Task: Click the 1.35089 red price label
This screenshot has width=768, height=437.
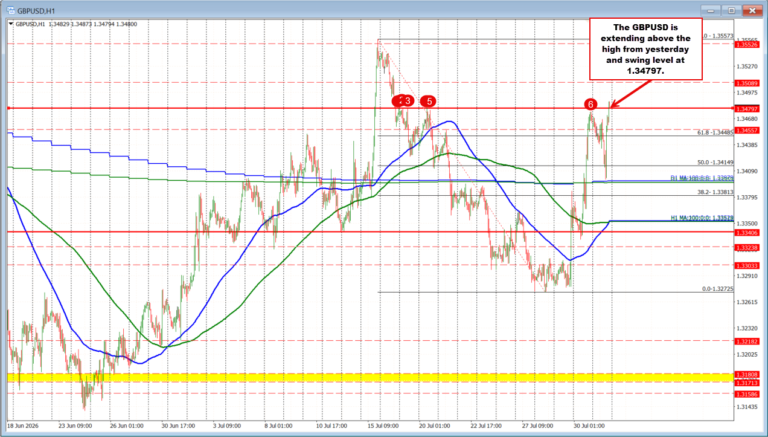Action: click(x=746, y=83)
